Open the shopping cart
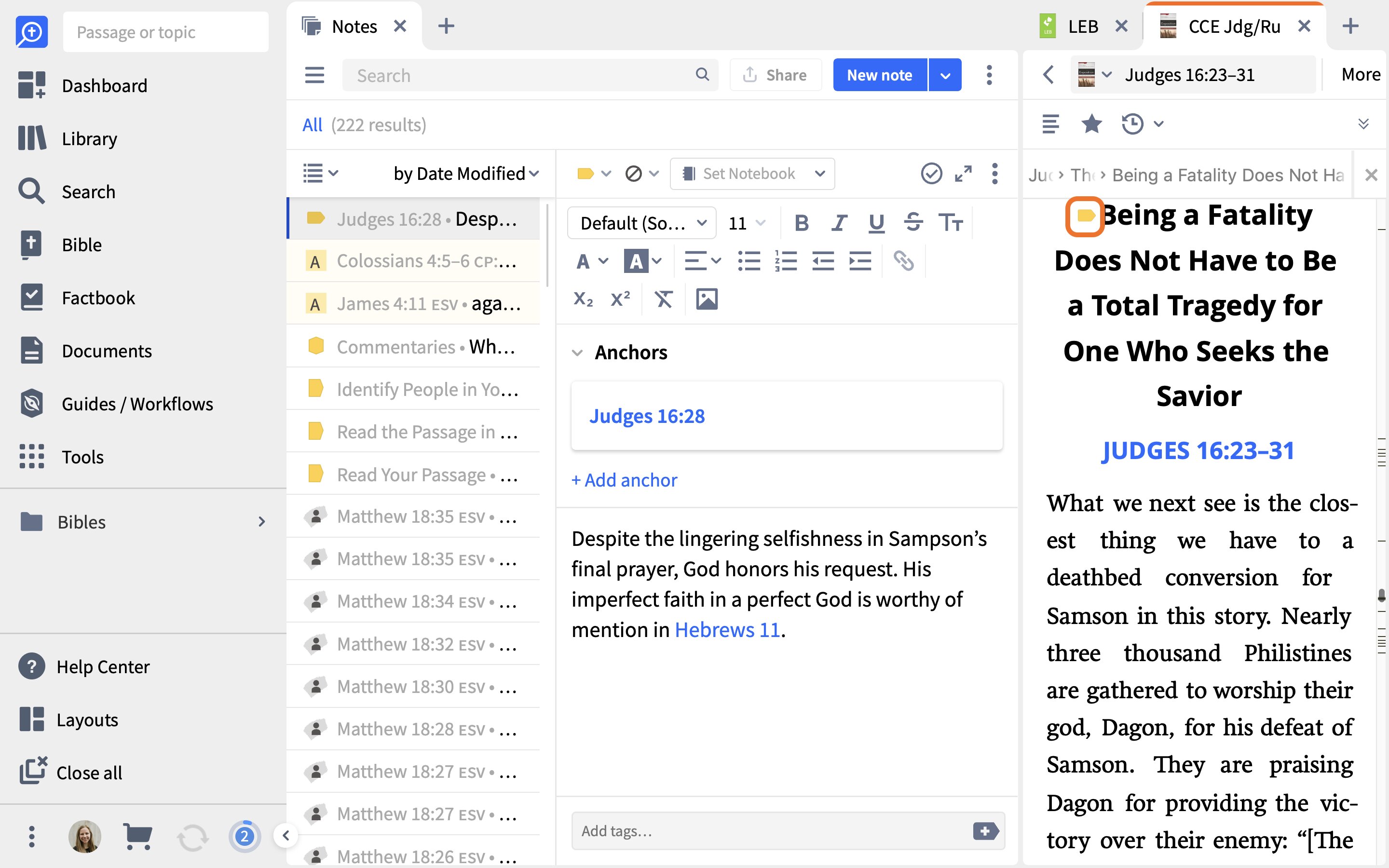The height and width of the screenshot is (868, 1389). (138, 837)
